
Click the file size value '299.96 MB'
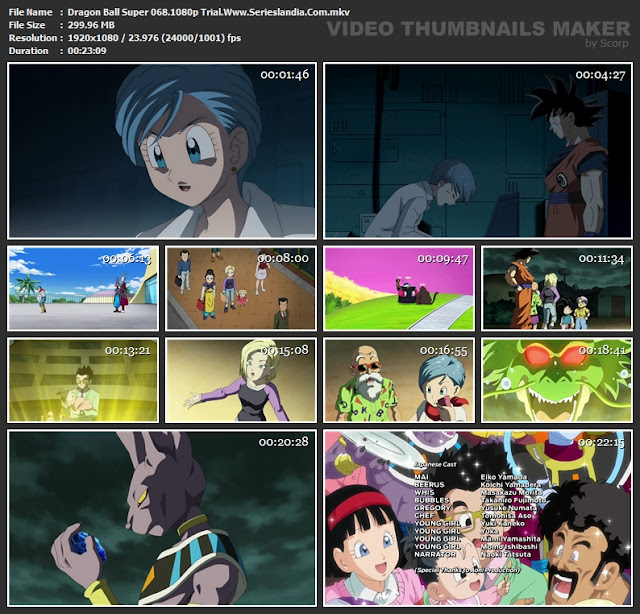pyautogui.click(x=91, y=25)
